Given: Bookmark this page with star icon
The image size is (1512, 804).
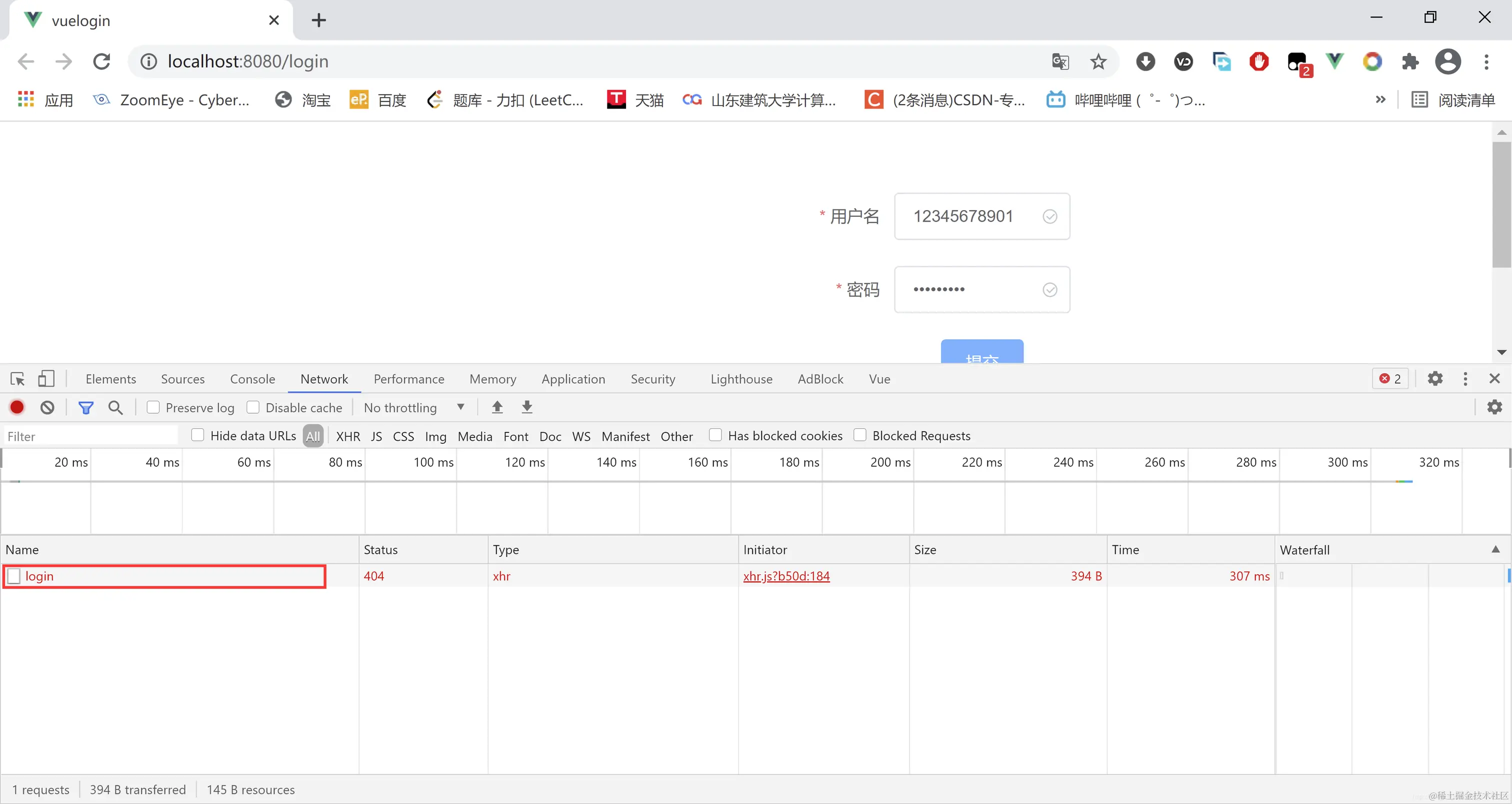Looking at the screenshot, I should click(1098, 61).
